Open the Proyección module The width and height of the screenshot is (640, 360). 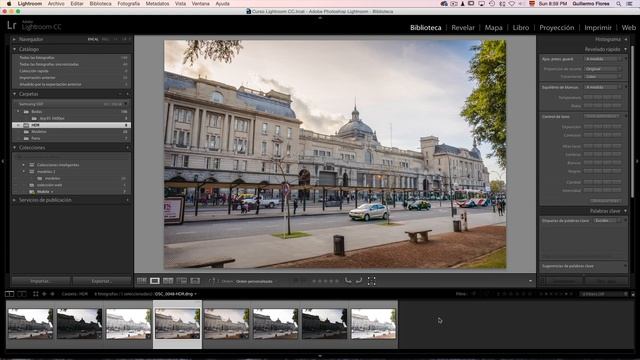pos(557,27)
